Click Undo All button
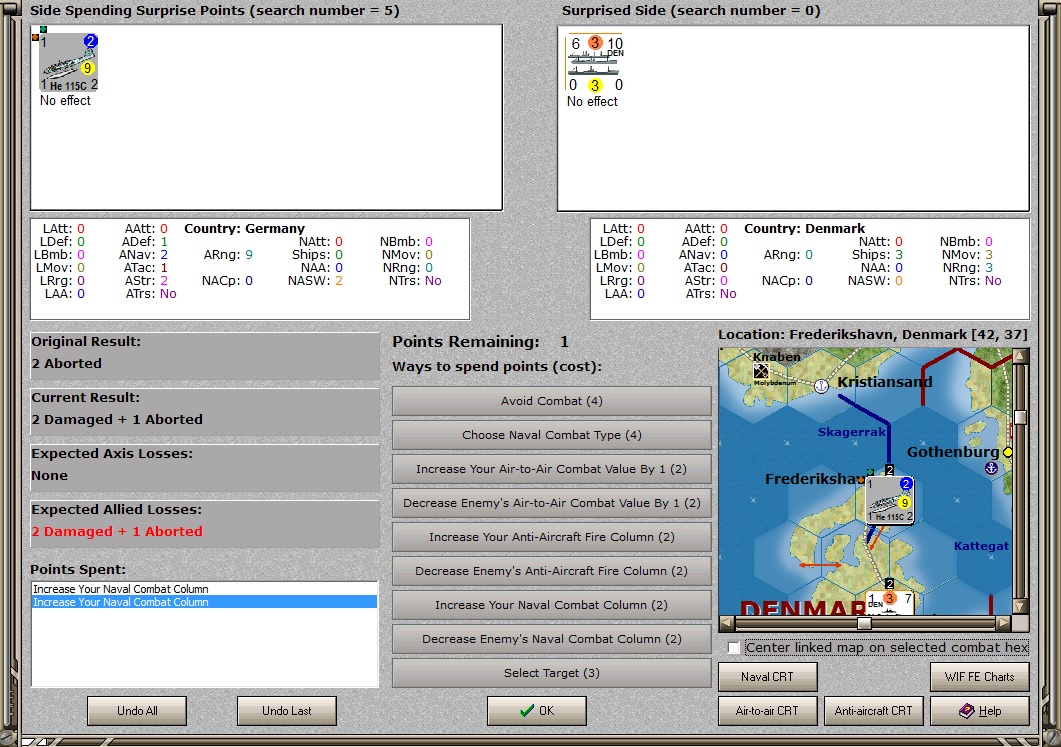Image resolution: width=1061 pixels, height=747 pixels. point(137,710)
